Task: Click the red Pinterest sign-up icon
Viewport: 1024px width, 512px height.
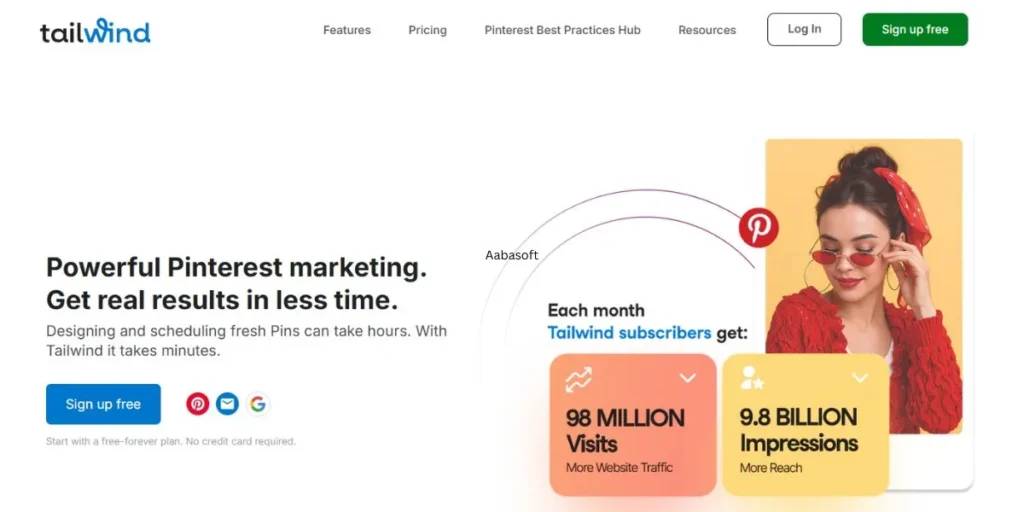Action: tap(197, 404)
